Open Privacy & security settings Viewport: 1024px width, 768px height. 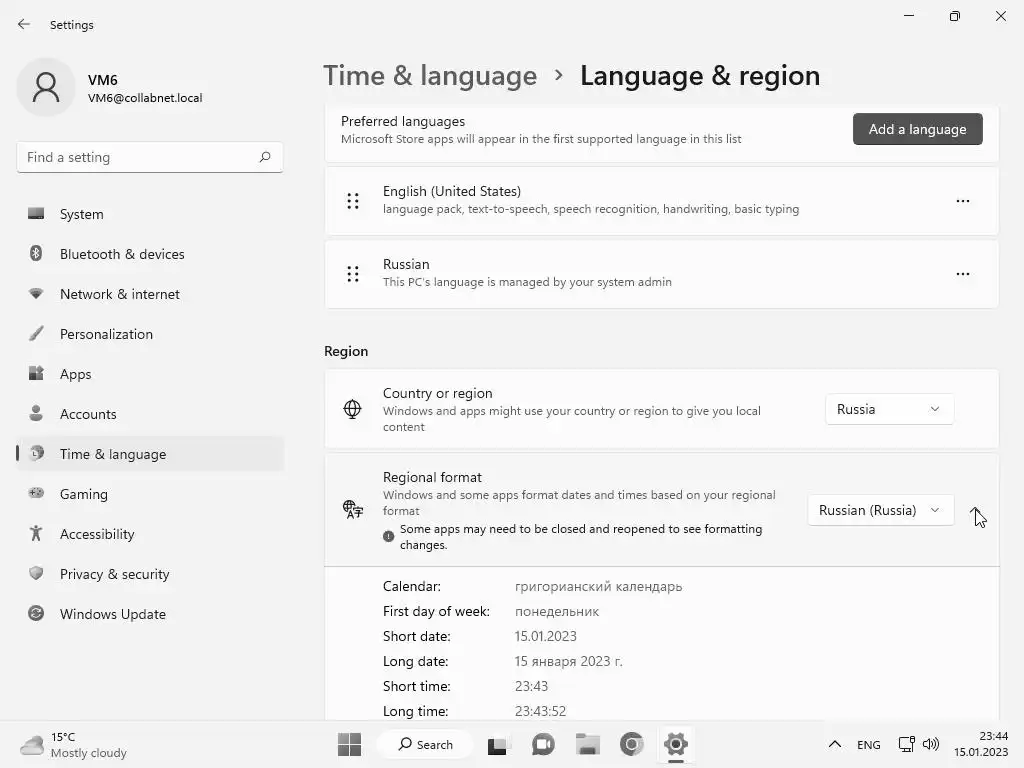[150, 573]
